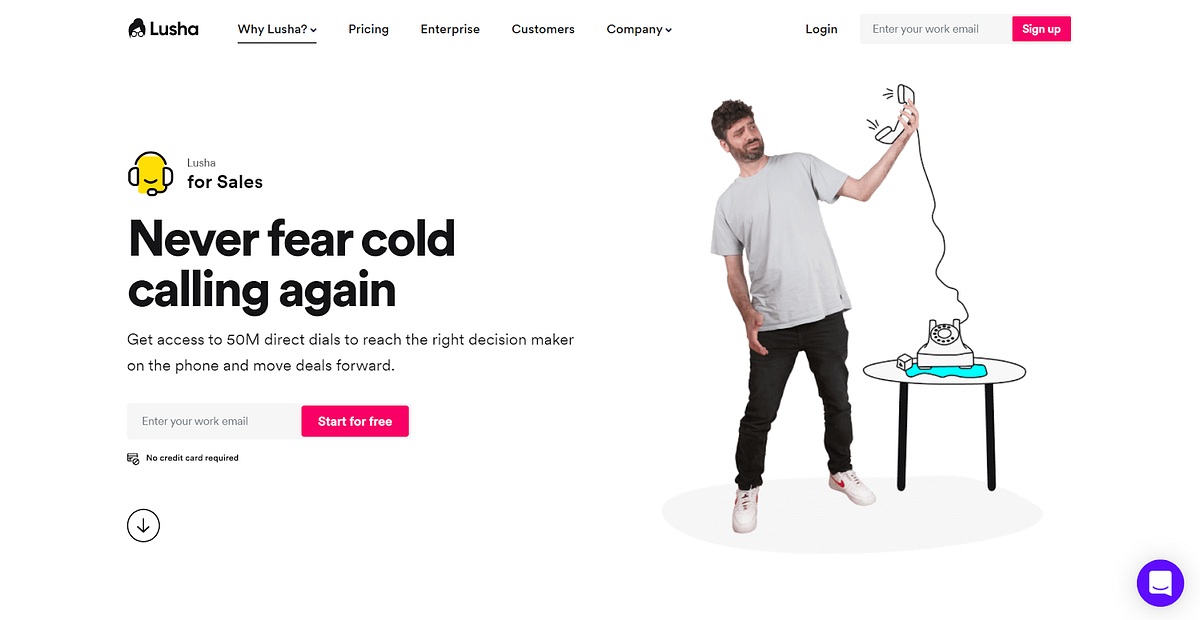Click the pink Sign up button
Viewport: 1200px width, 620px height.
(1041, 29)
